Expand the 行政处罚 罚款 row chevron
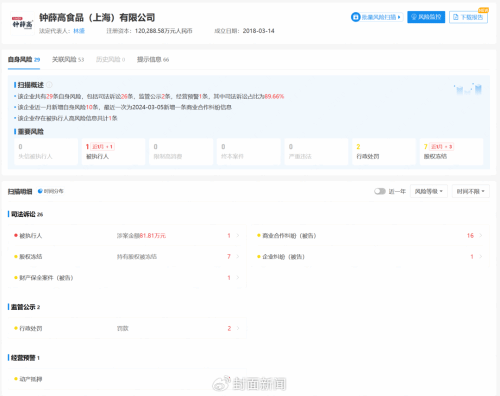The height and width of the screenshot is (396, 500). point(238,328)
